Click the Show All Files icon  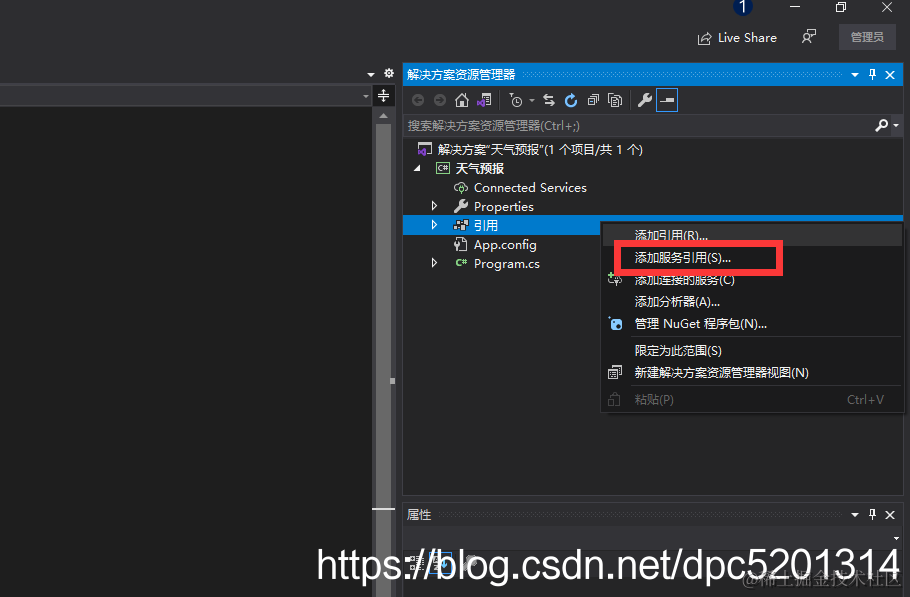pyautogui.click(x=615, y=100)
